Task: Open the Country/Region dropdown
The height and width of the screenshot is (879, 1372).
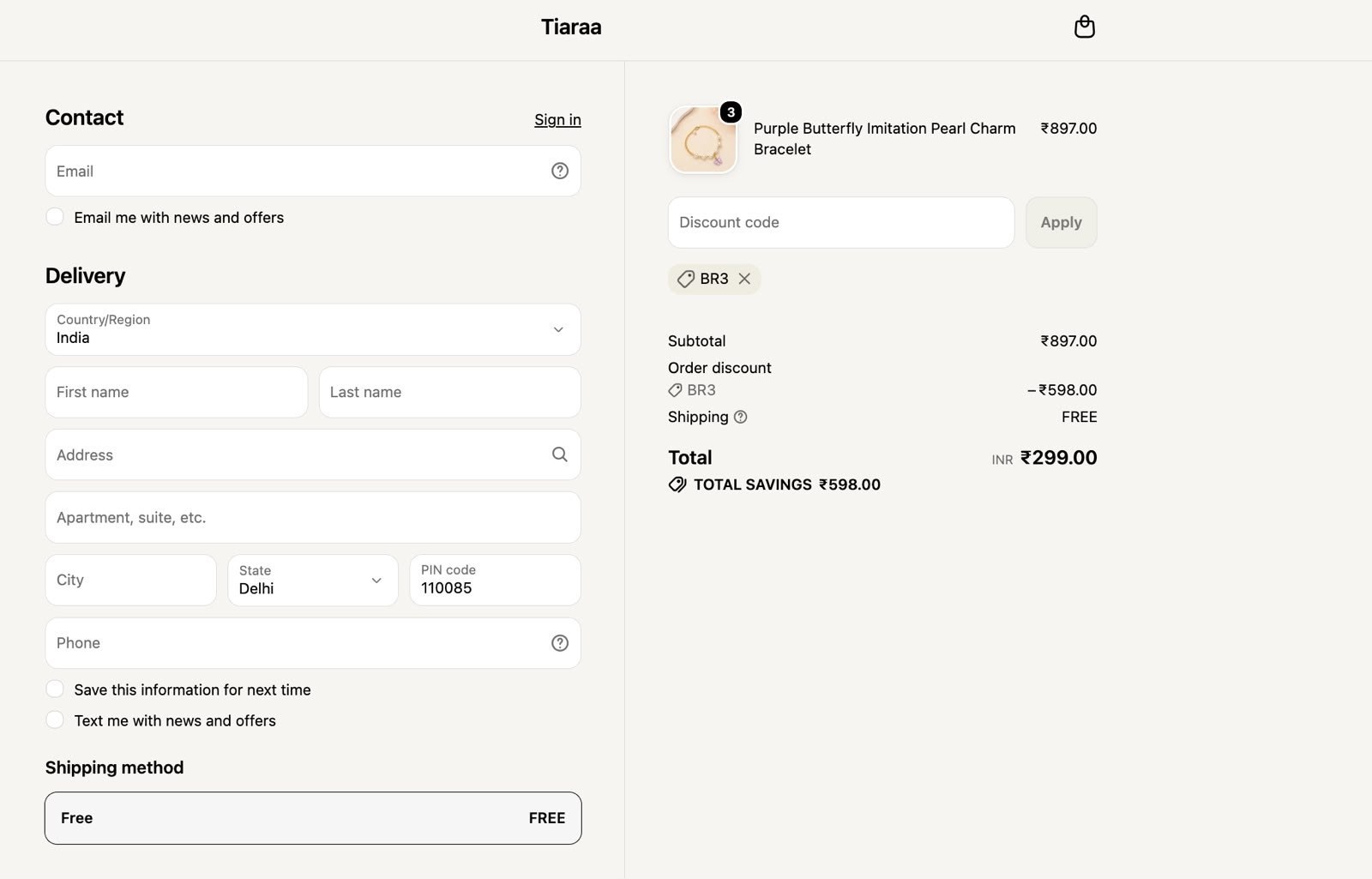Action: click(313, 329)
